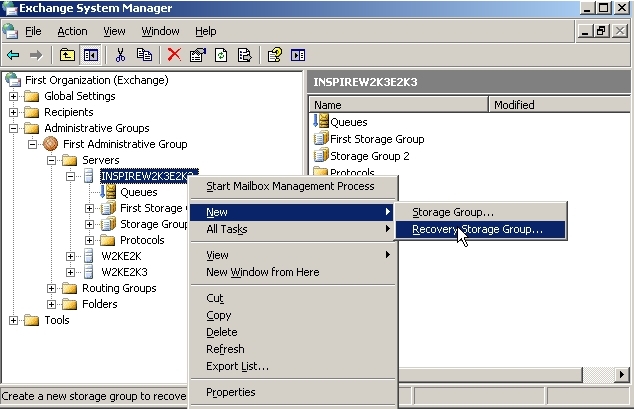
Task: Click the green Refresh toolbar icon
Action: [221, 55]
